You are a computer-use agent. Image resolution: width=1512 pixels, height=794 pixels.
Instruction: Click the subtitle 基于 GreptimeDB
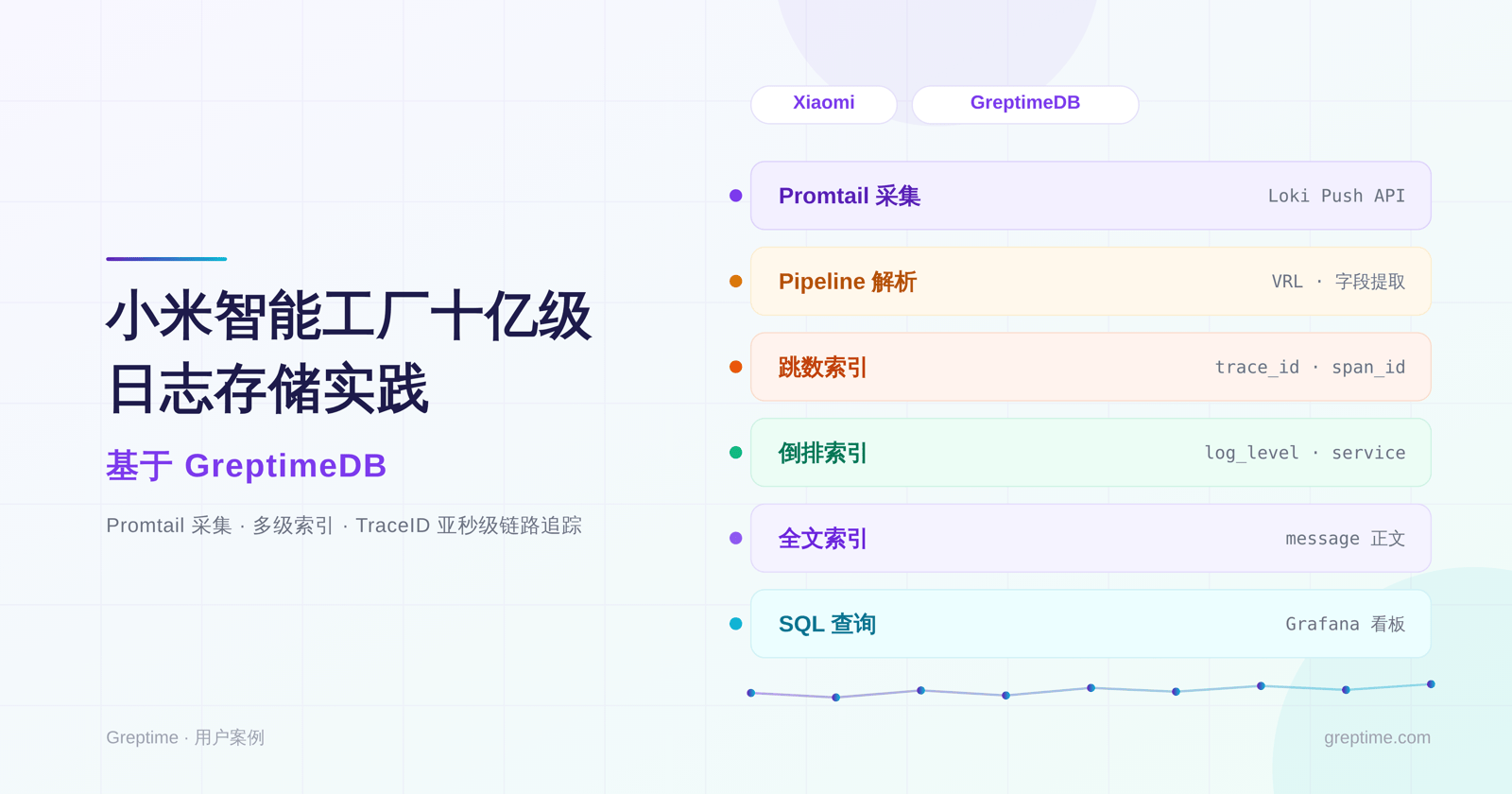(x=247, y=466)
